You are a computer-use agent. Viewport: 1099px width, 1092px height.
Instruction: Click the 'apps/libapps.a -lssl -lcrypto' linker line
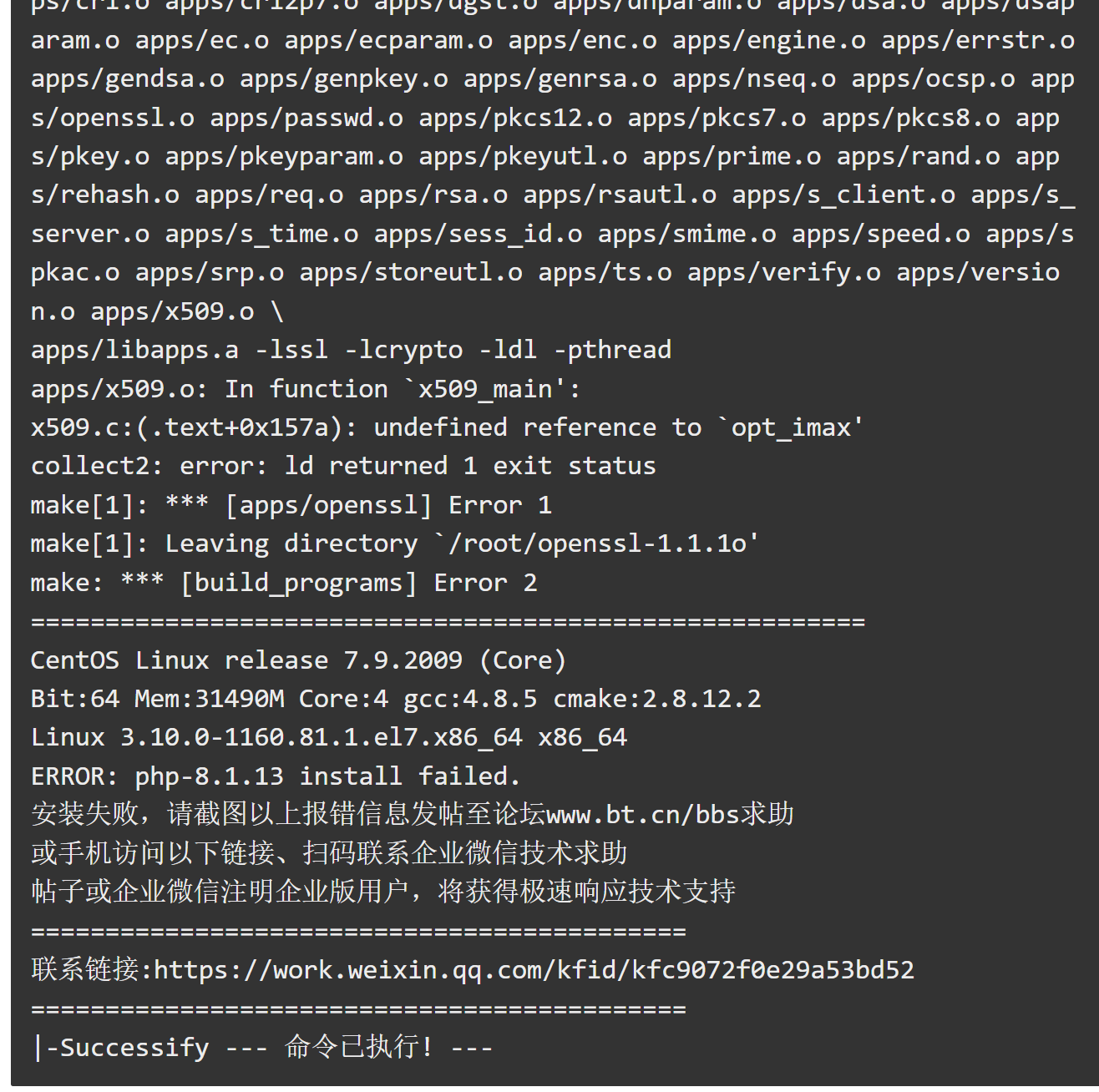pos(351,350)
